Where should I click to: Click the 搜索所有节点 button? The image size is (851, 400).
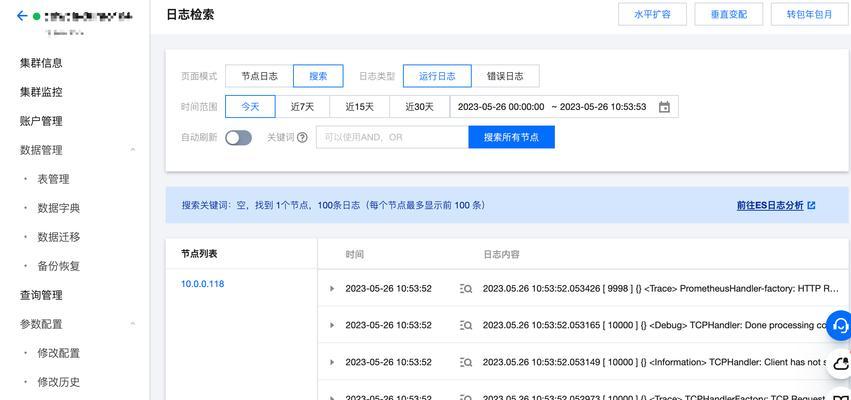pyautogui.click(x=511, y=137)
